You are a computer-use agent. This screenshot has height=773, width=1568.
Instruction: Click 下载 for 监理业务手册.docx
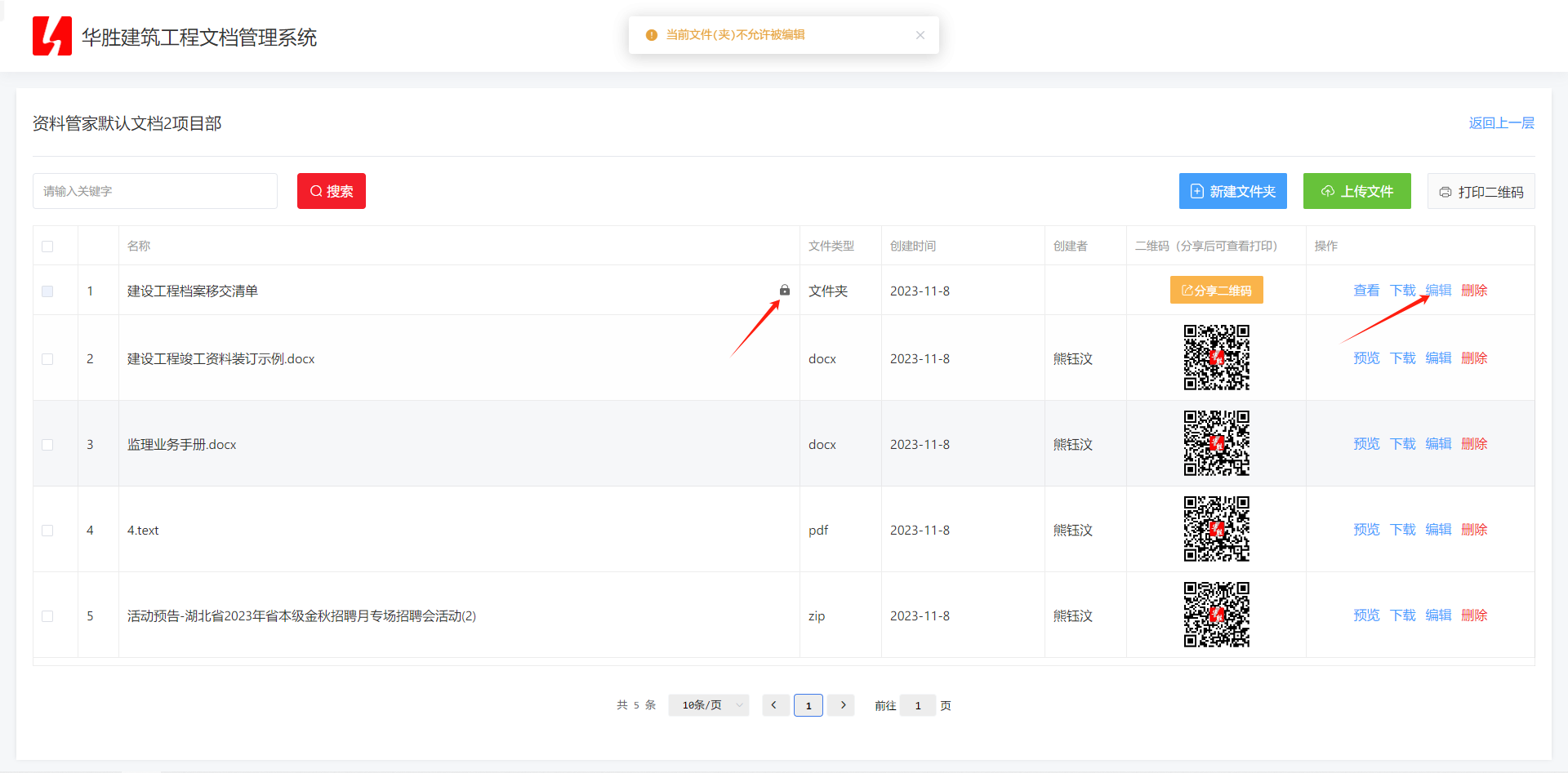[x=1403, y=444]
